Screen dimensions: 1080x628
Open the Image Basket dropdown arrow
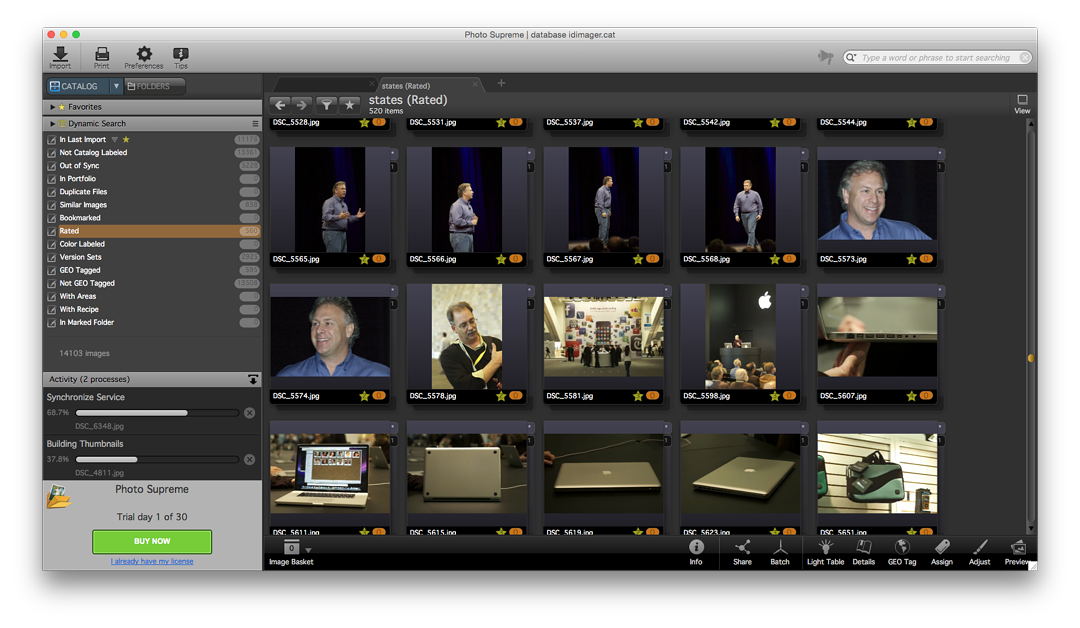pos(308,550)
